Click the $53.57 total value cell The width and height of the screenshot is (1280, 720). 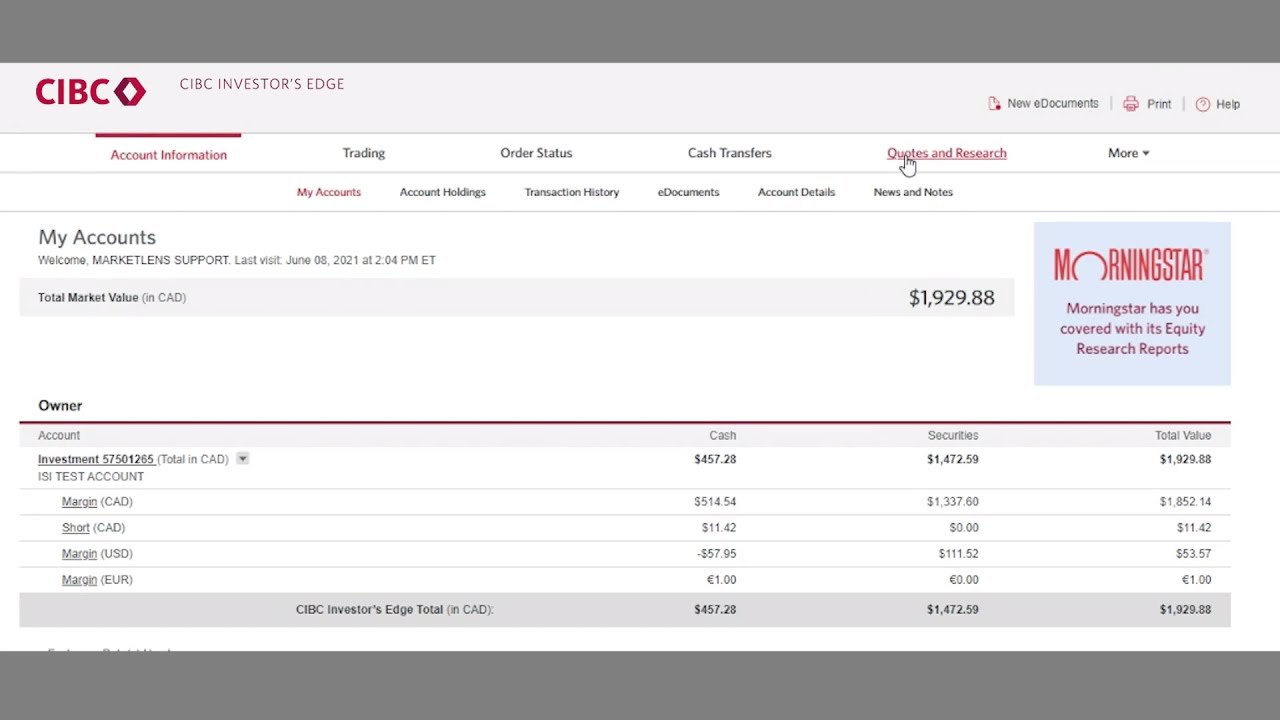coord(1194,554)
